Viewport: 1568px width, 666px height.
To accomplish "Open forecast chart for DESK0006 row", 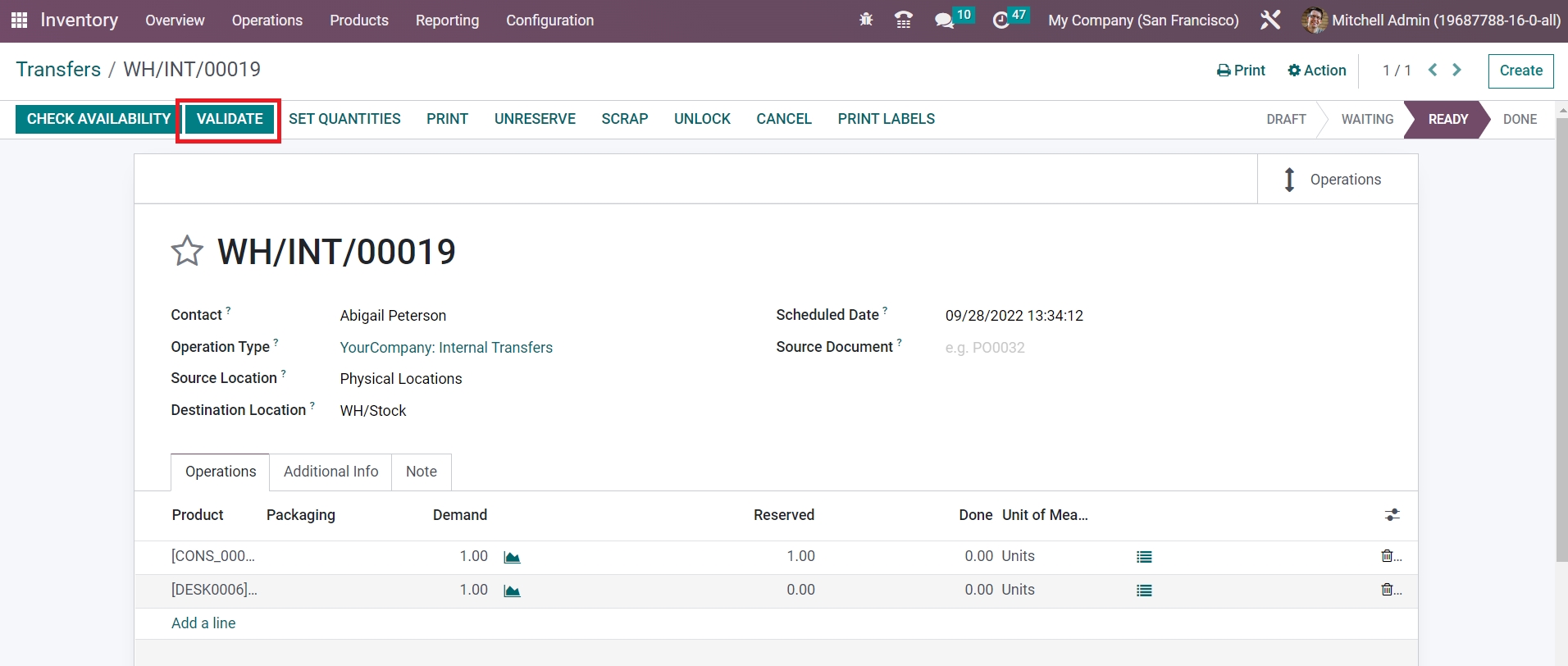I will pos(513,591).
